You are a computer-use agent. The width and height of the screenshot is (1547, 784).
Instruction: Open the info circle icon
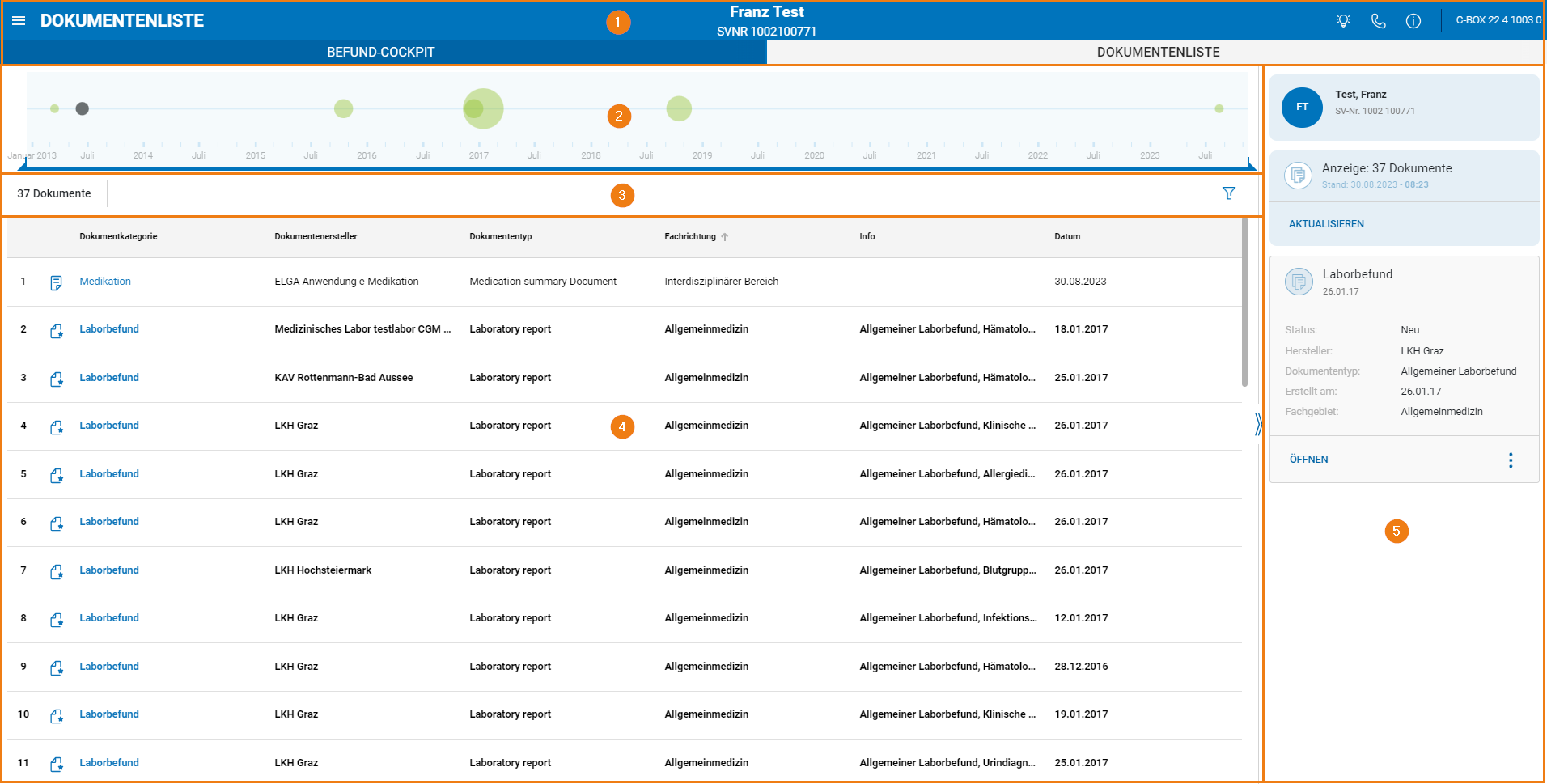pyautogui.click(x=1413, y=21)
